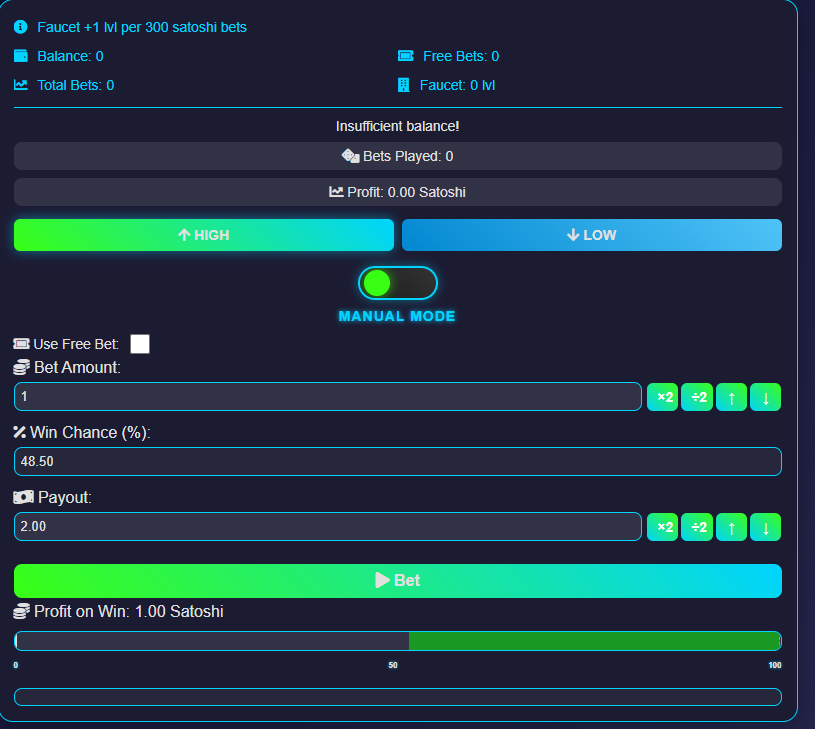Click the Payout input field
The width and height of the screenshot is (815, 729).
click(x=328, y=526)
